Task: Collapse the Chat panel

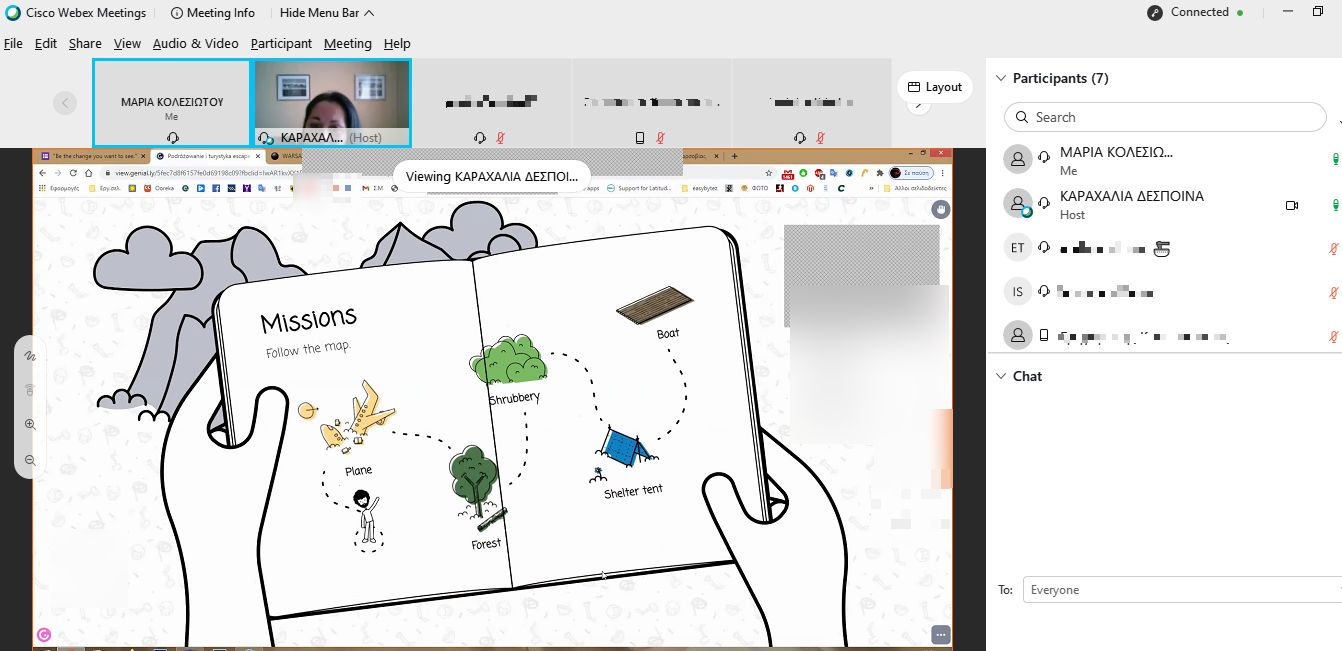Action: click(1000, 376)
